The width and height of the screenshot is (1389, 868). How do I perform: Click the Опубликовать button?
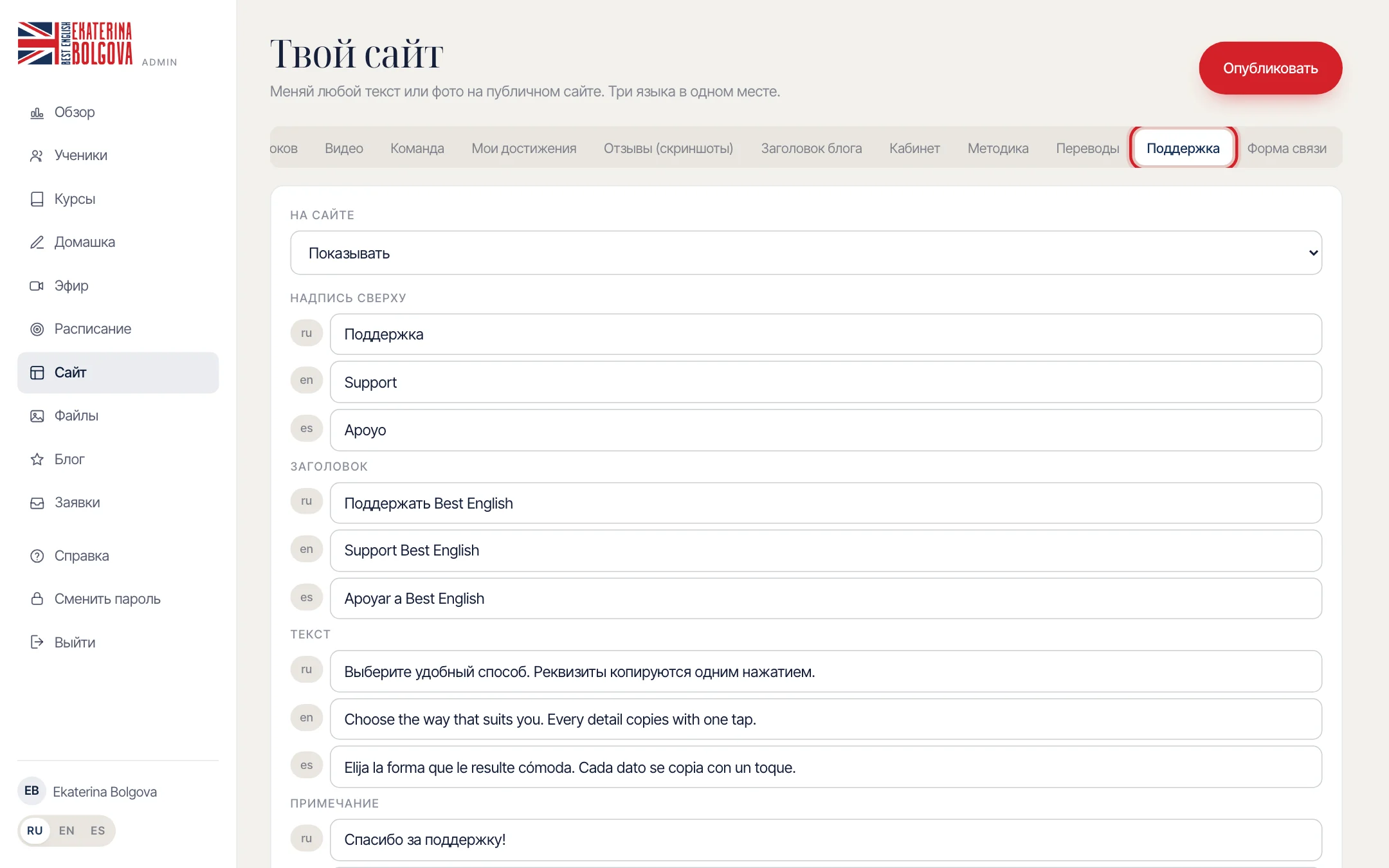click(x=1270, y=68)
